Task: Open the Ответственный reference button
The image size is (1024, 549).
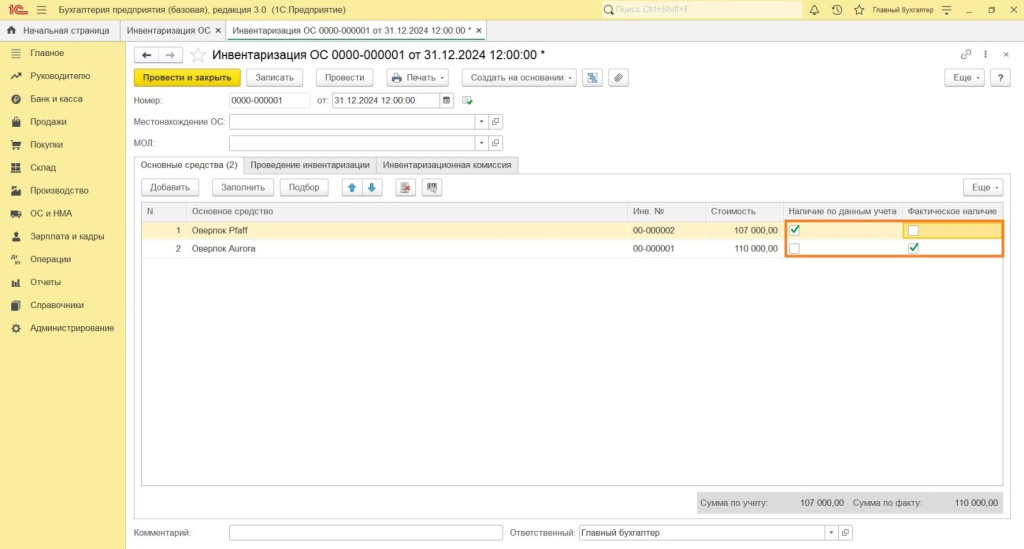Action: [845, 533]
